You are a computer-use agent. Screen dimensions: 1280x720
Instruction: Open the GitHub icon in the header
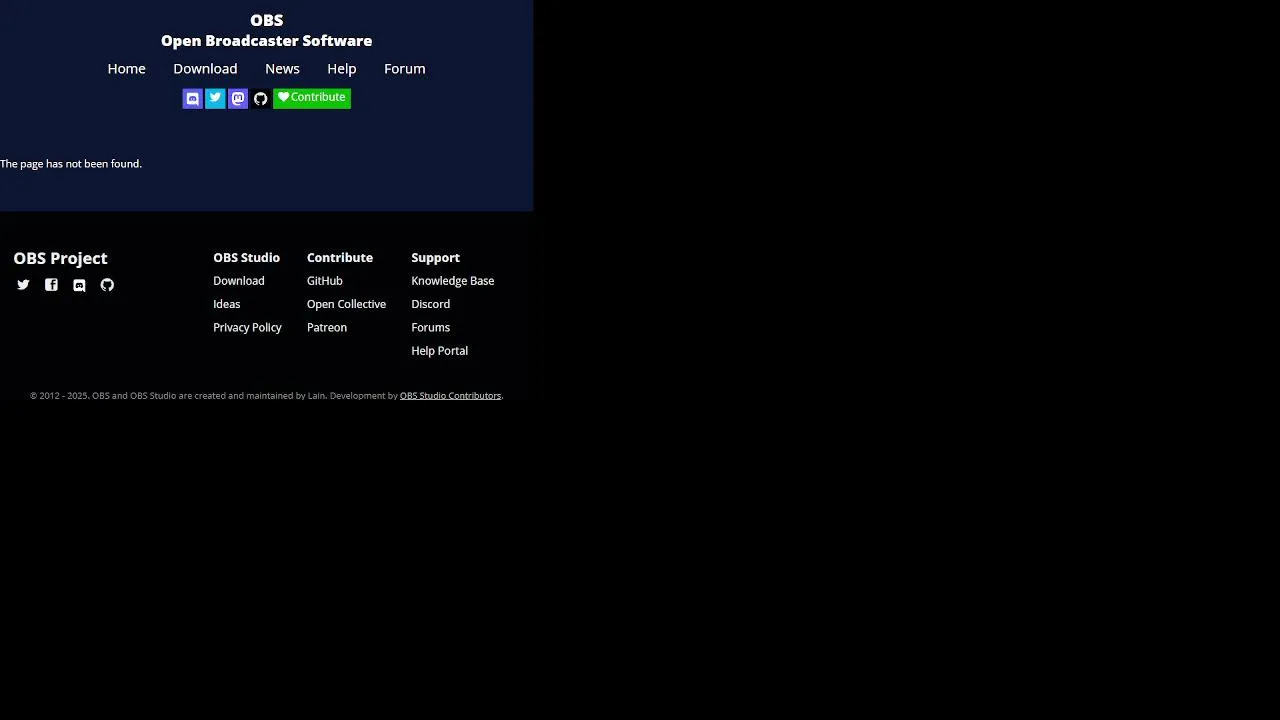coord(260,98)
